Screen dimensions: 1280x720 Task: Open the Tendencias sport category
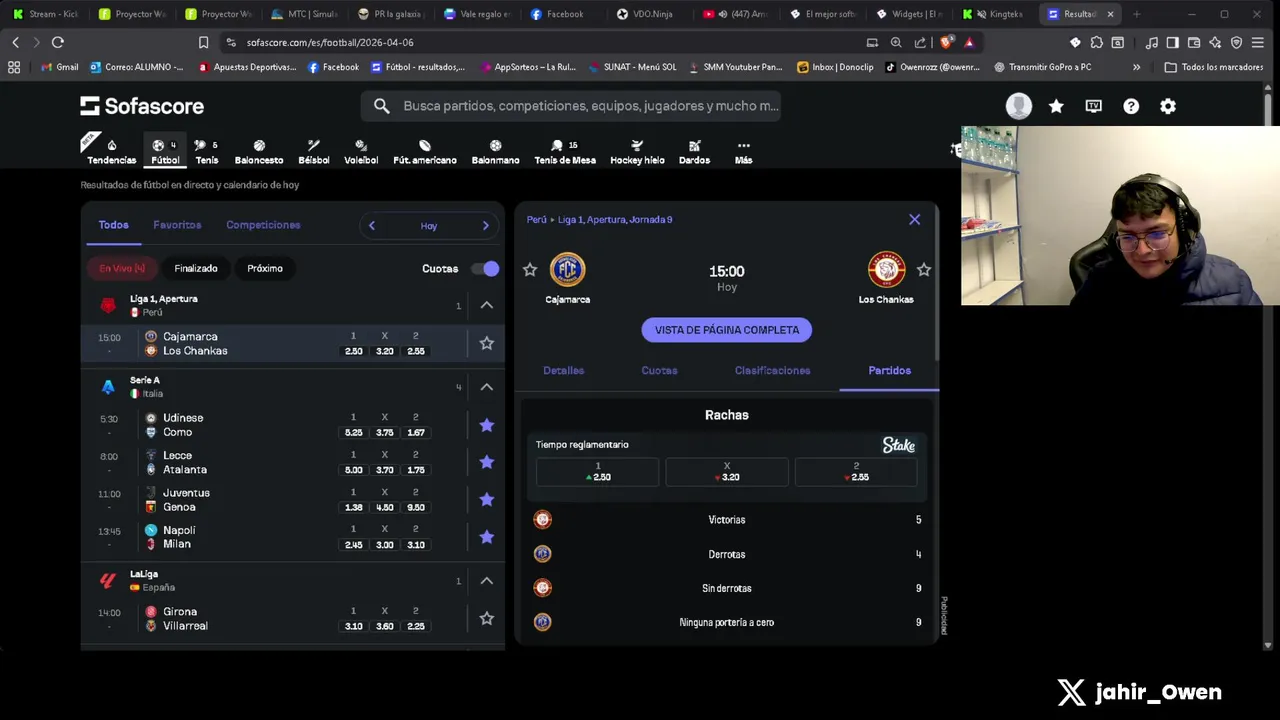click(111, 152)
